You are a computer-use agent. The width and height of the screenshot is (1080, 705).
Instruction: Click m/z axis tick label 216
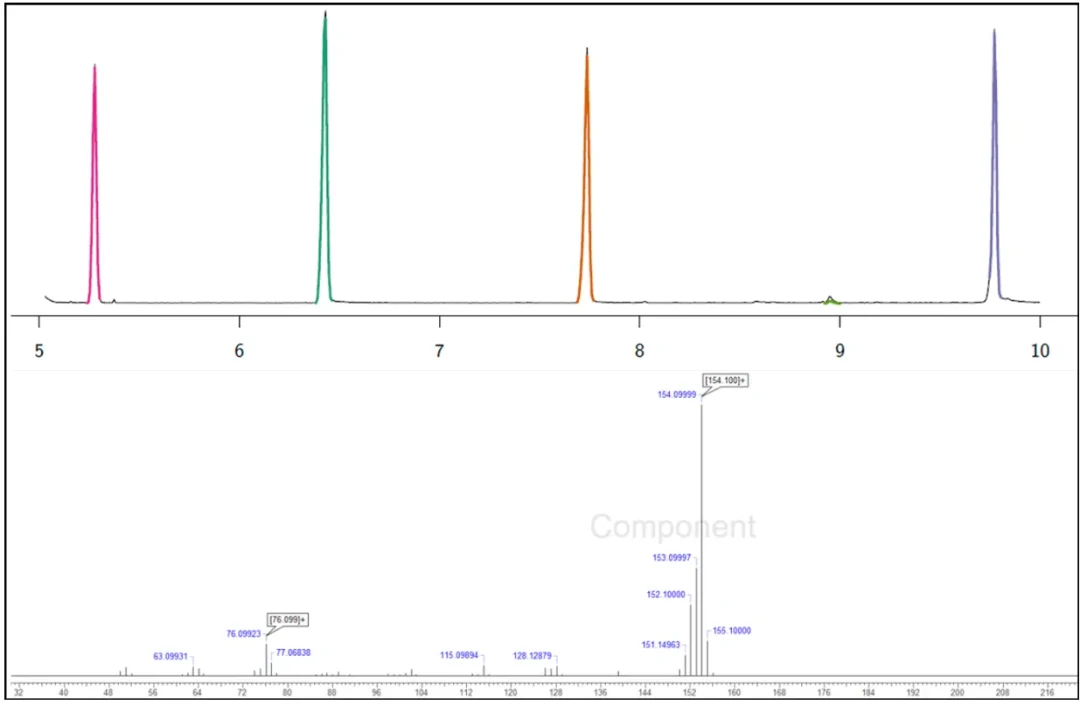1047,693
